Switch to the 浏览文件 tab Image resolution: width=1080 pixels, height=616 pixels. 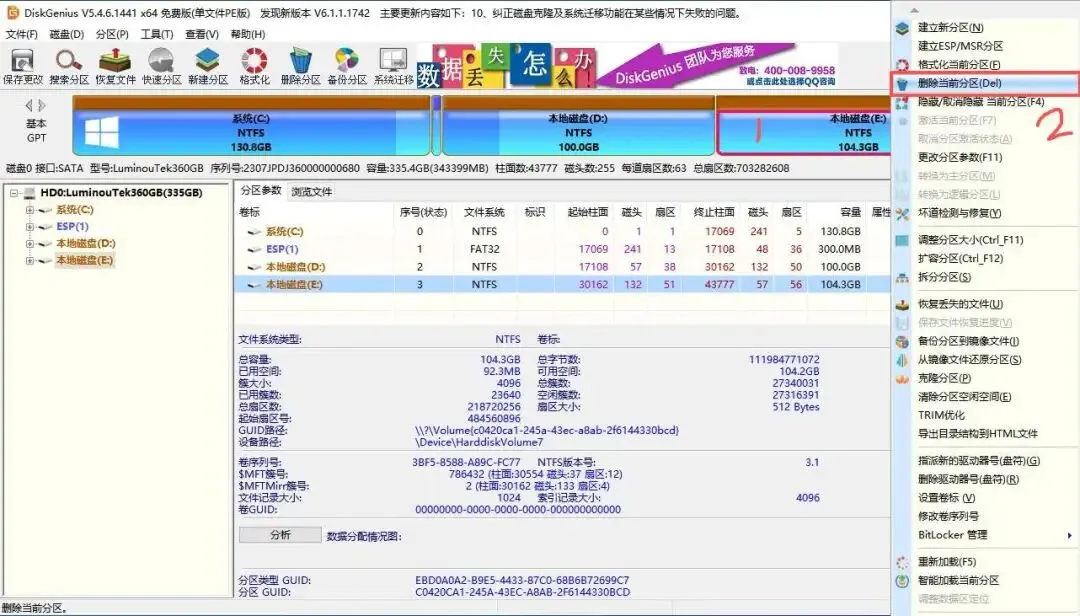(311, 192)
